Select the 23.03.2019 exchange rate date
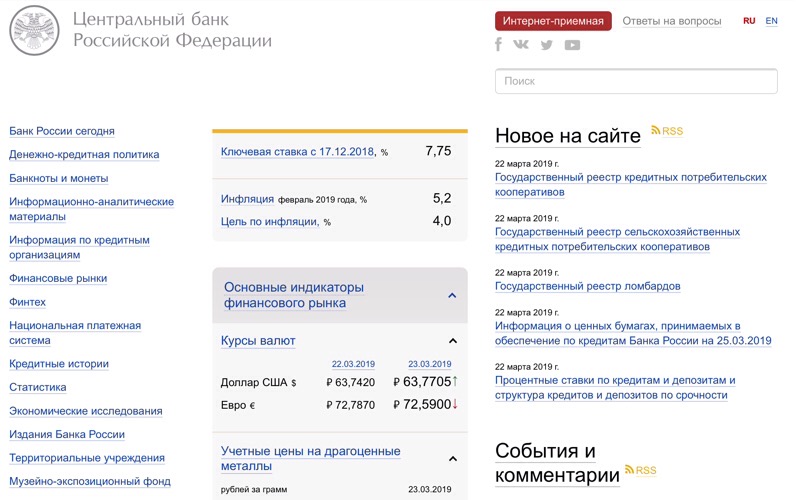This screenshot has width=800, height=500. click(x=430, y=364)
